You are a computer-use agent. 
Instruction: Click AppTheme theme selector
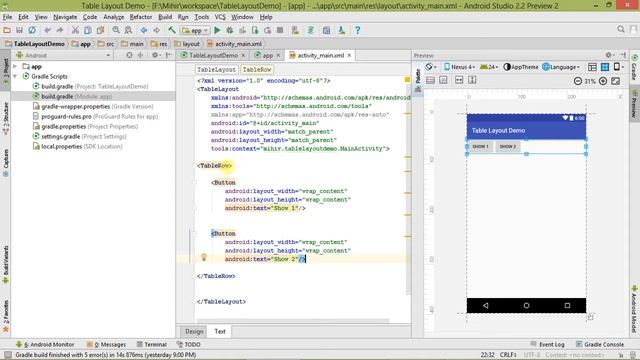point(520,67)
